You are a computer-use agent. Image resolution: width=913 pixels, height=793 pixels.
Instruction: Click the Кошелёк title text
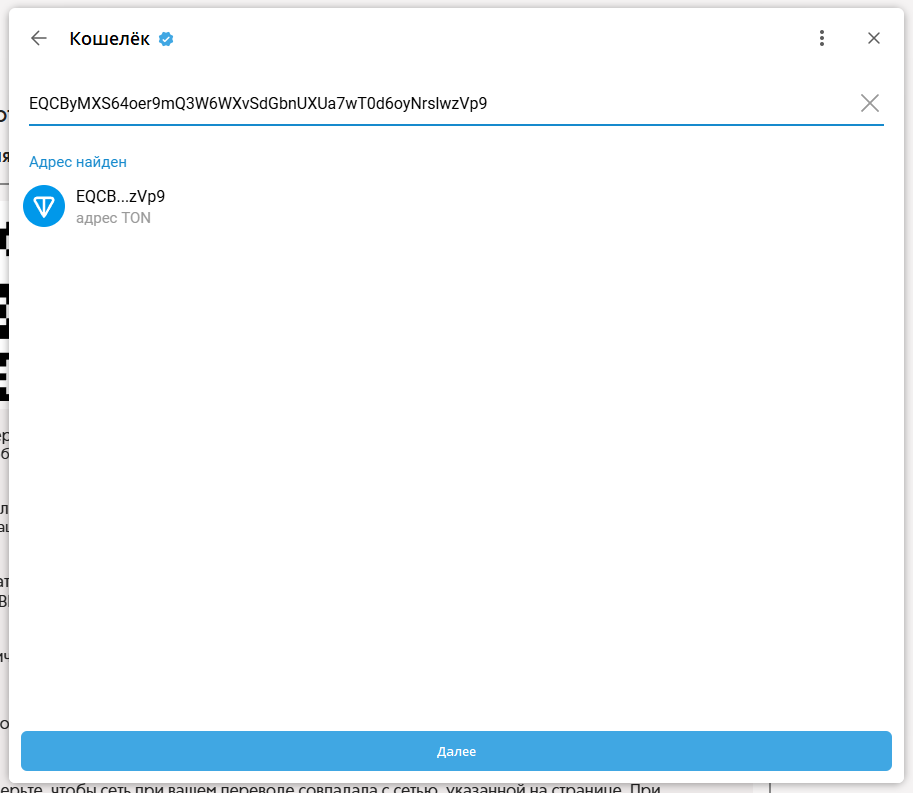[x=109, y=39]
